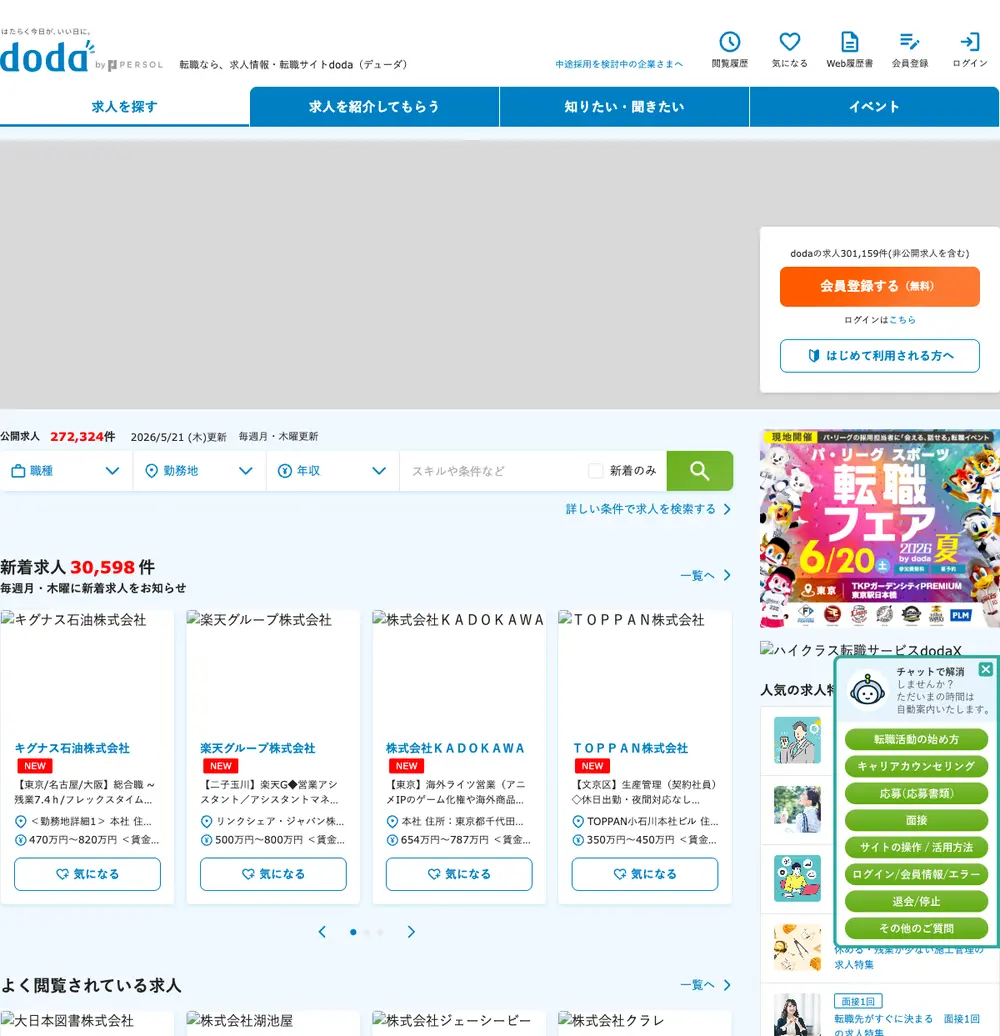The width and height of the screenshot is (1000, 1036).
Task: Click the chat robot mascot icon
Action: (x=867, y=691)
